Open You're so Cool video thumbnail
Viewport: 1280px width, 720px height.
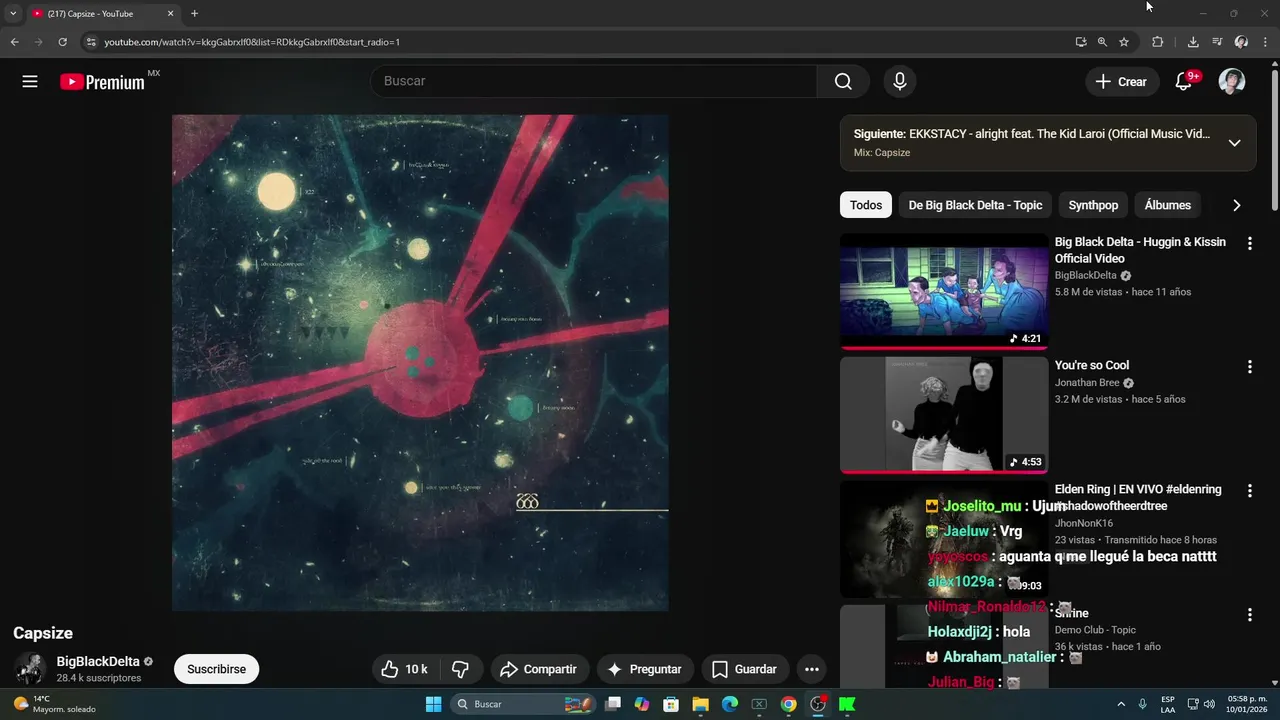[x=944, y=415]
